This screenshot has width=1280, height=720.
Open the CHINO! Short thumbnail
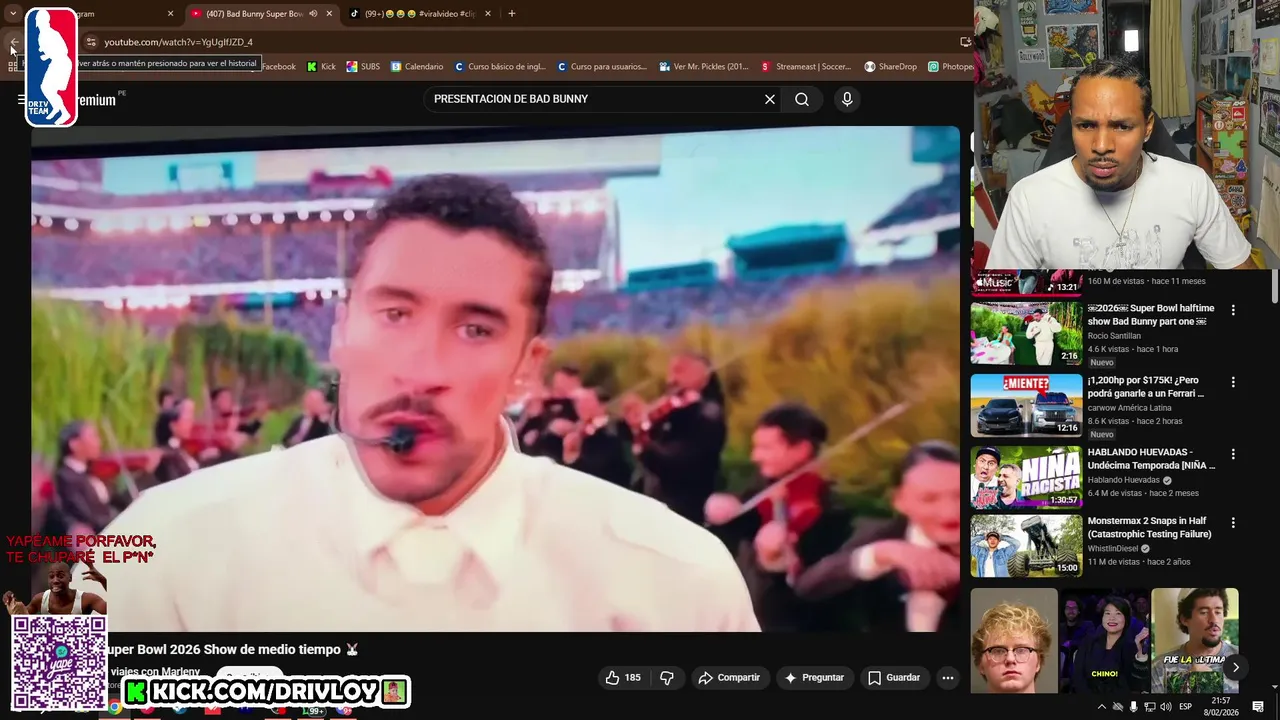[1104, 640]
